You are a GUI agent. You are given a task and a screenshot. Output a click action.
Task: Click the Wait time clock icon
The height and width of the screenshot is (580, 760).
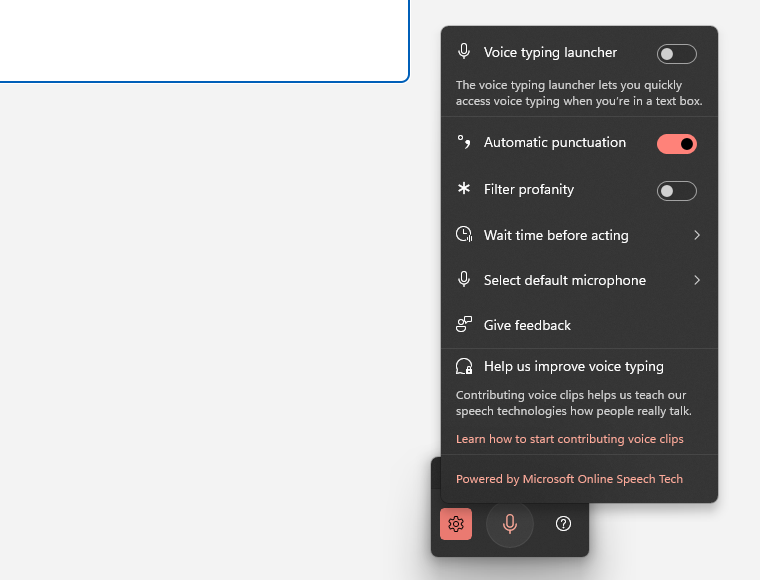pyautogui.click(x=464, y=235)
